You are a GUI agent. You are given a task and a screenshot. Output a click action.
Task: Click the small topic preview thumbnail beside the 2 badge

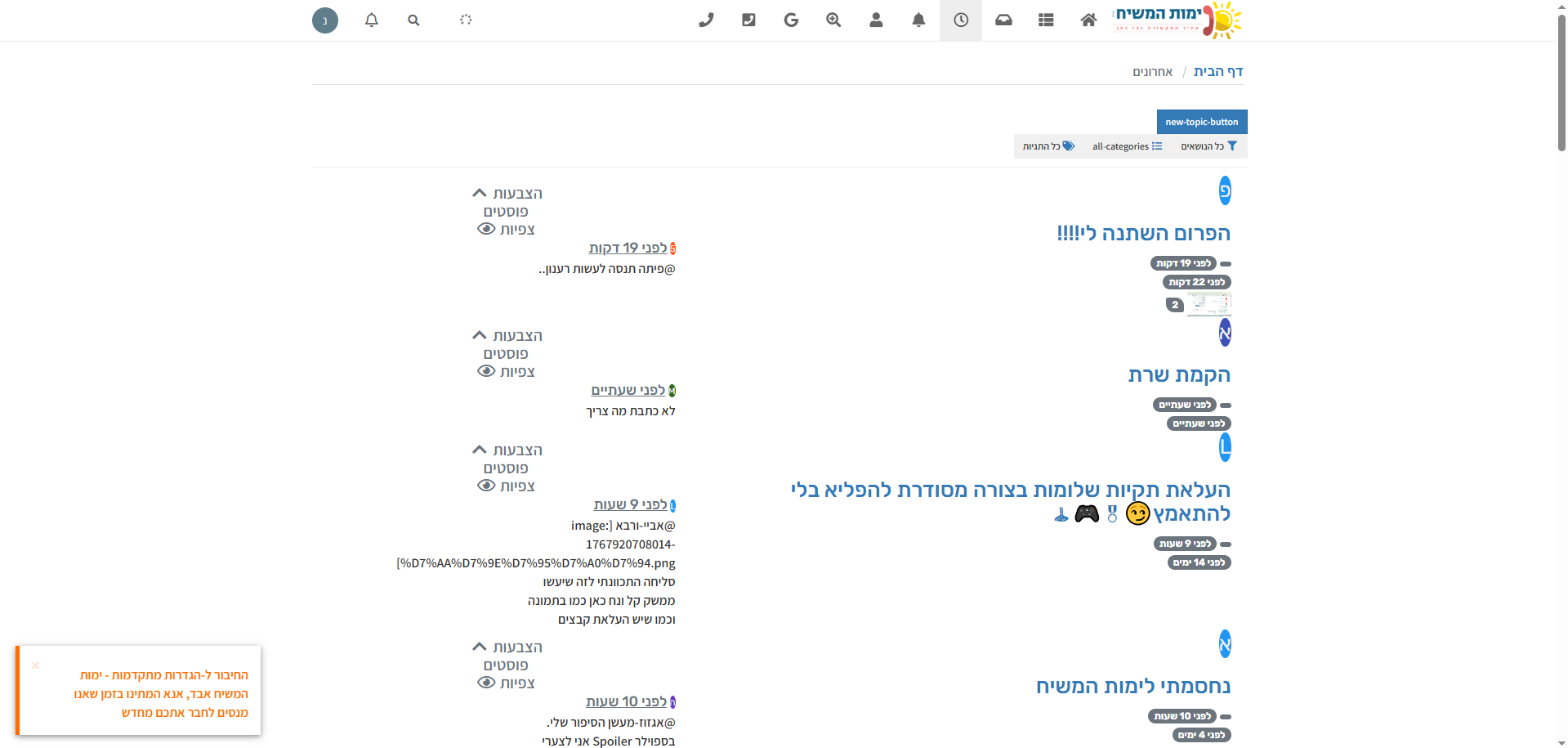[x=1208, y=303]
